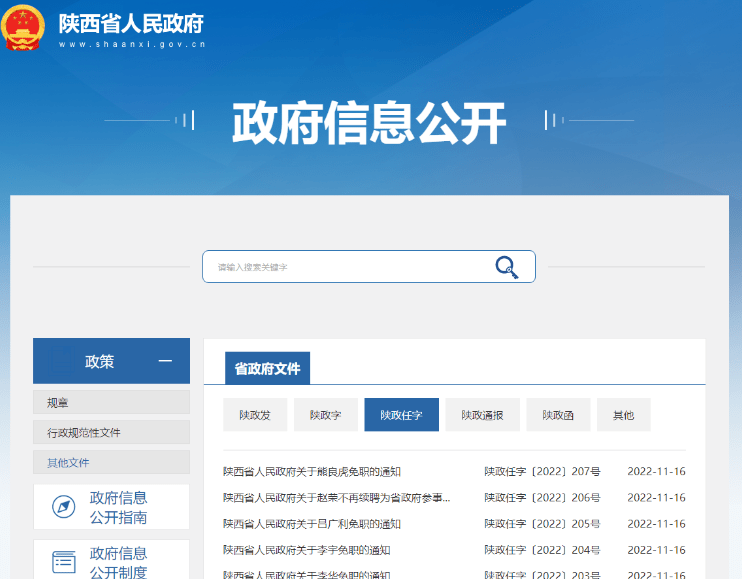Click the national emblem logo

pyautogui.click(x=23, y=27)
